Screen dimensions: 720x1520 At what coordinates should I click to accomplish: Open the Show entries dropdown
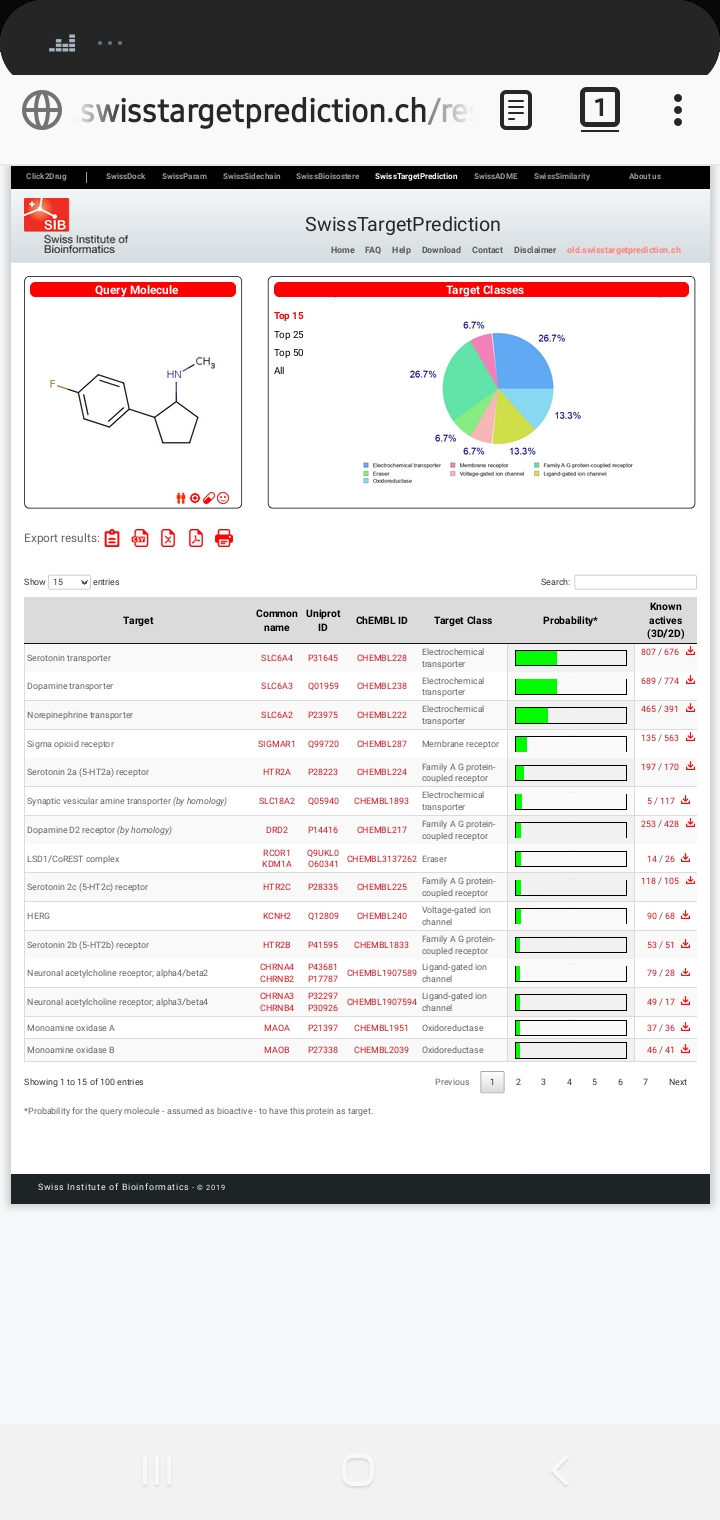70,582
